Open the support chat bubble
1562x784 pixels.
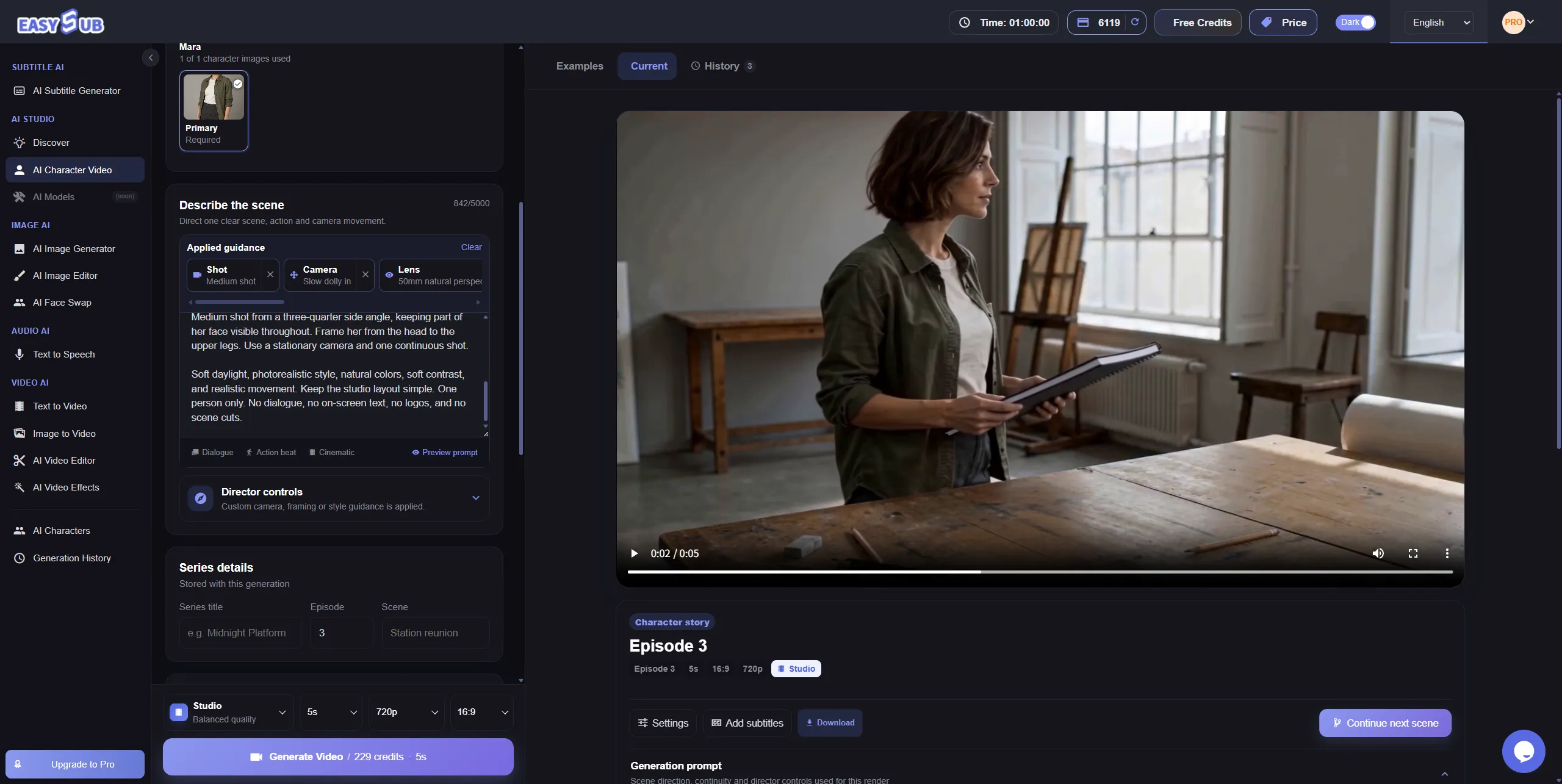tap(1524, 751)
